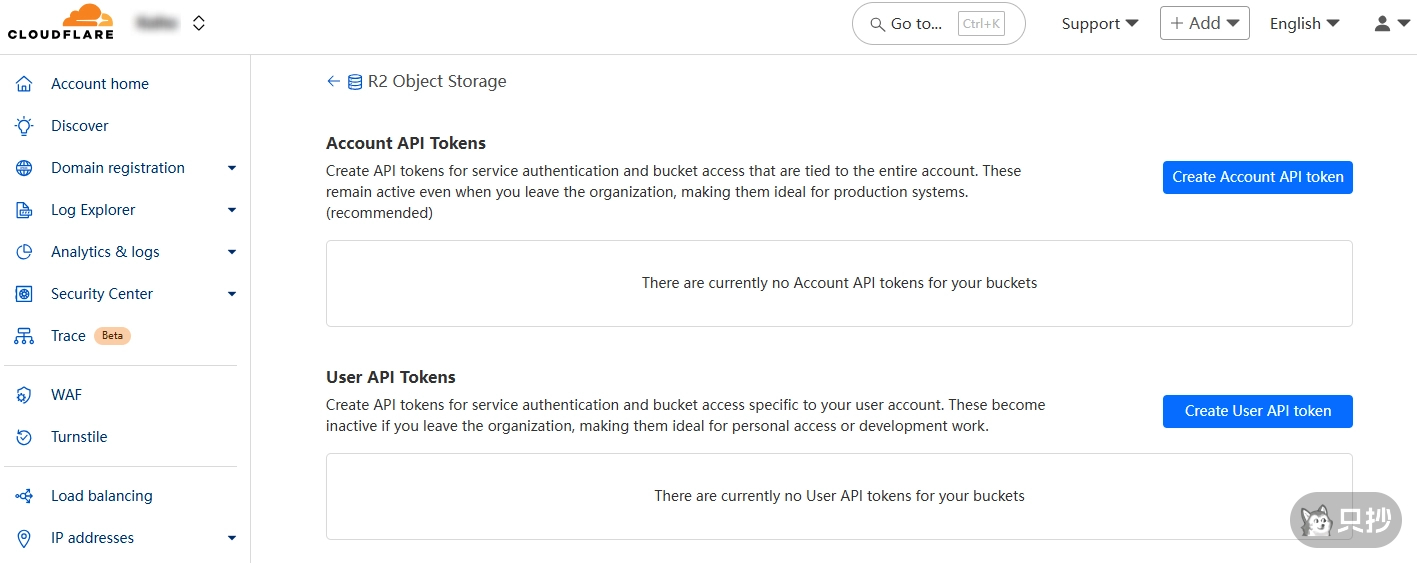This screenshot has width=1417, height=563.
Task: Click the Log Explorer icon
Action: click(x=24, y=210)
